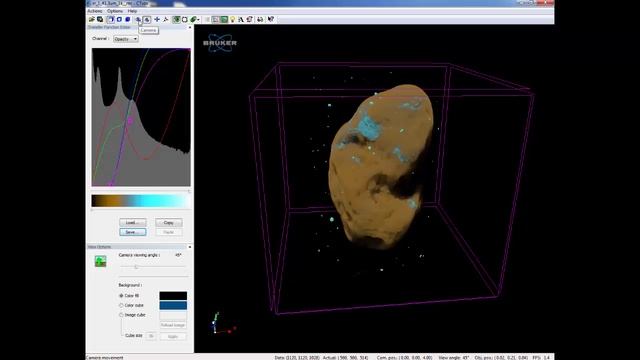640x360 pixels.
Task: Open the Help menu
Action: pyautogui.click(x=132, y=11)
